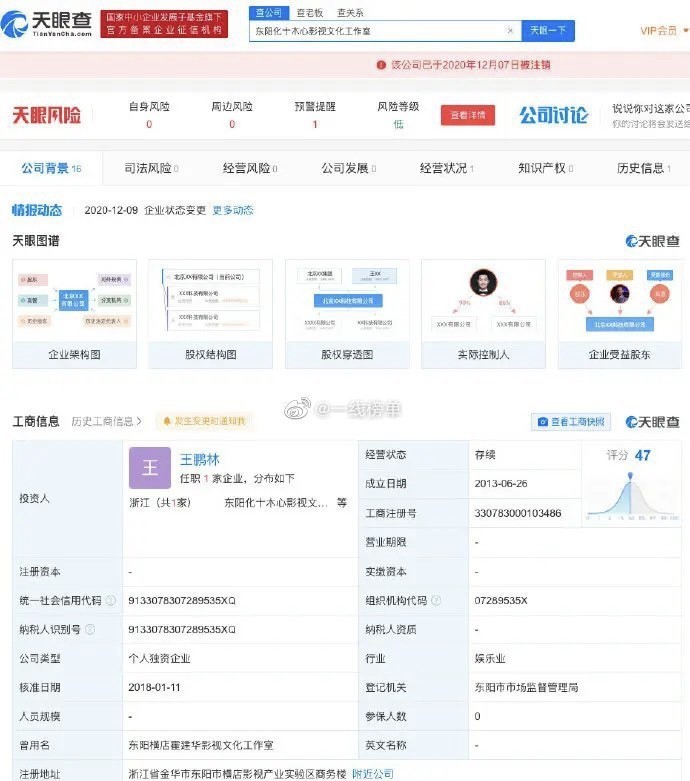Select the 公司背景 tab
The height and width of the screenshot is (781, 690).
pos(51,168)
